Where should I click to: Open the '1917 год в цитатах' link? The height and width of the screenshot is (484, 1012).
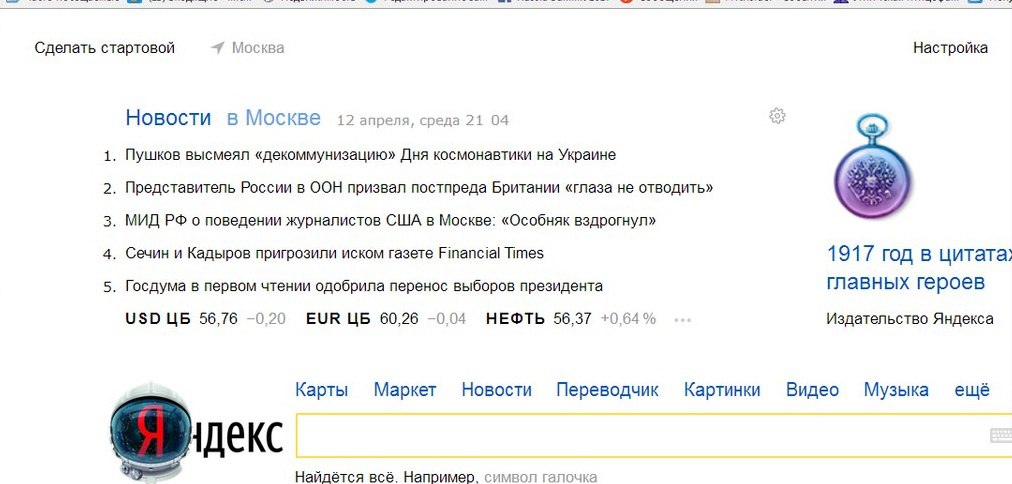tap(919, 268)
